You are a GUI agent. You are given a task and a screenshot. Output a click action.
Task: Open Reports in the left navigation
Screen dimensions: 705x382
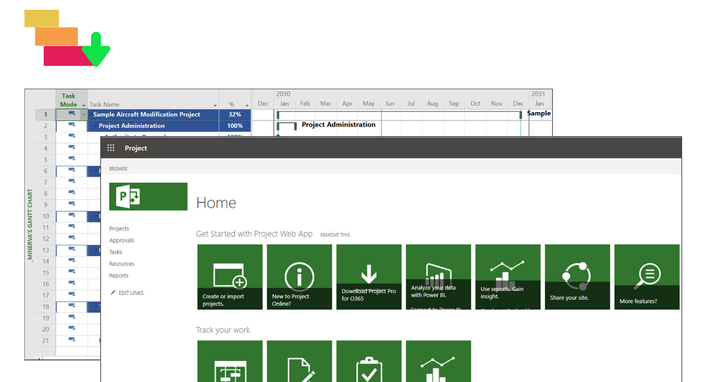119,275
